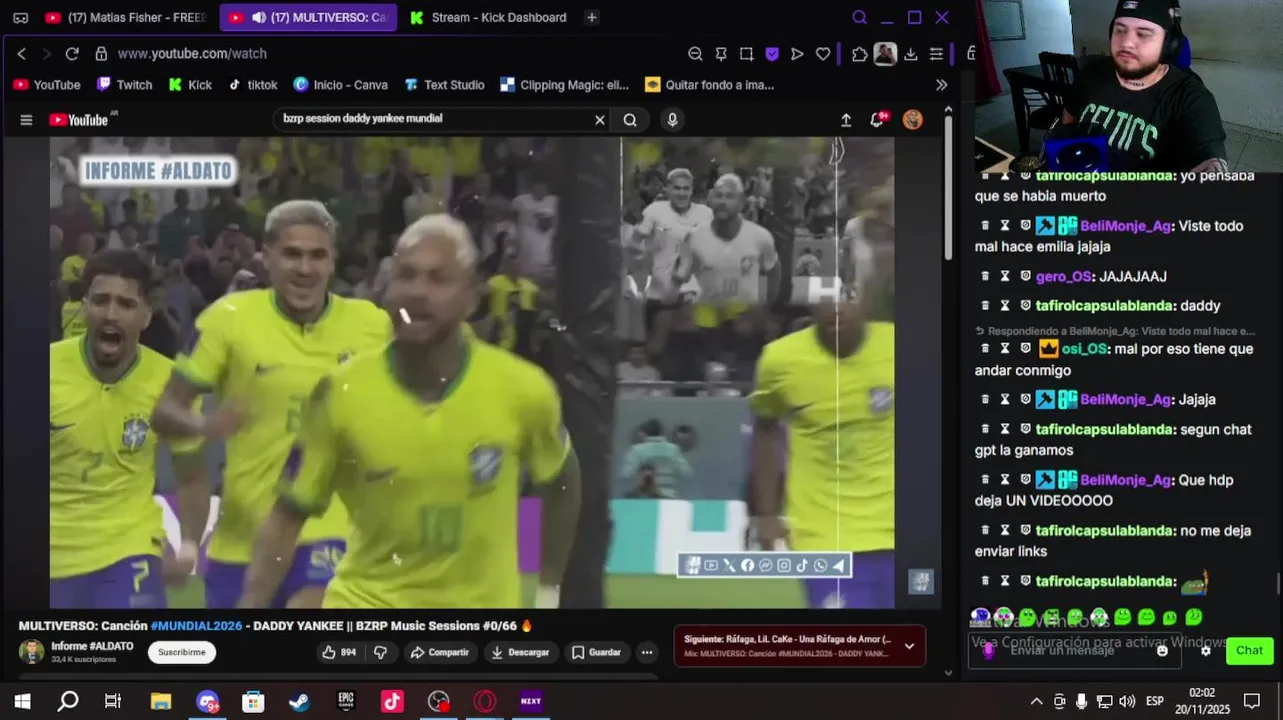Show hidden system tray icons chevron
The image size is (1283, 720).
1036,701
